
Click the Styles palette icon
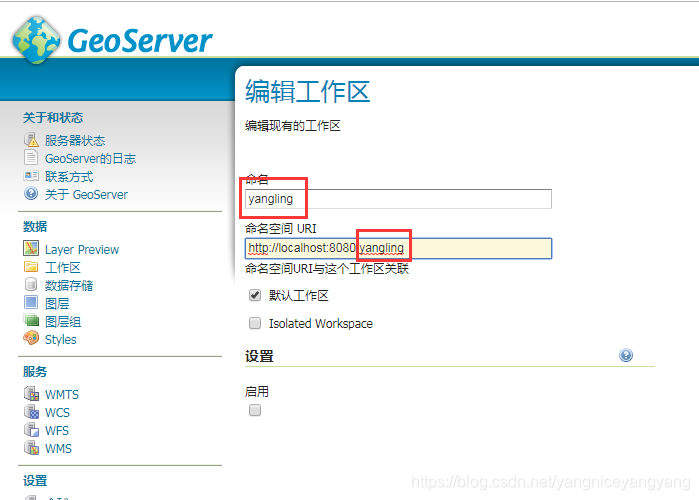(x=31, y=338)
